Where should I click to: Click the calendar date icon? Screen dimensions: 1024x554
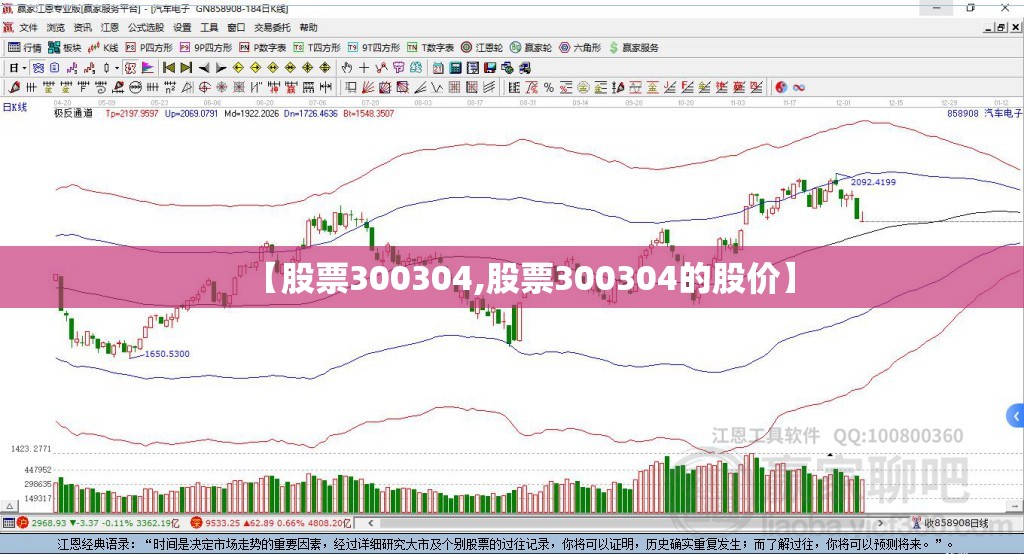click(438, 68)
